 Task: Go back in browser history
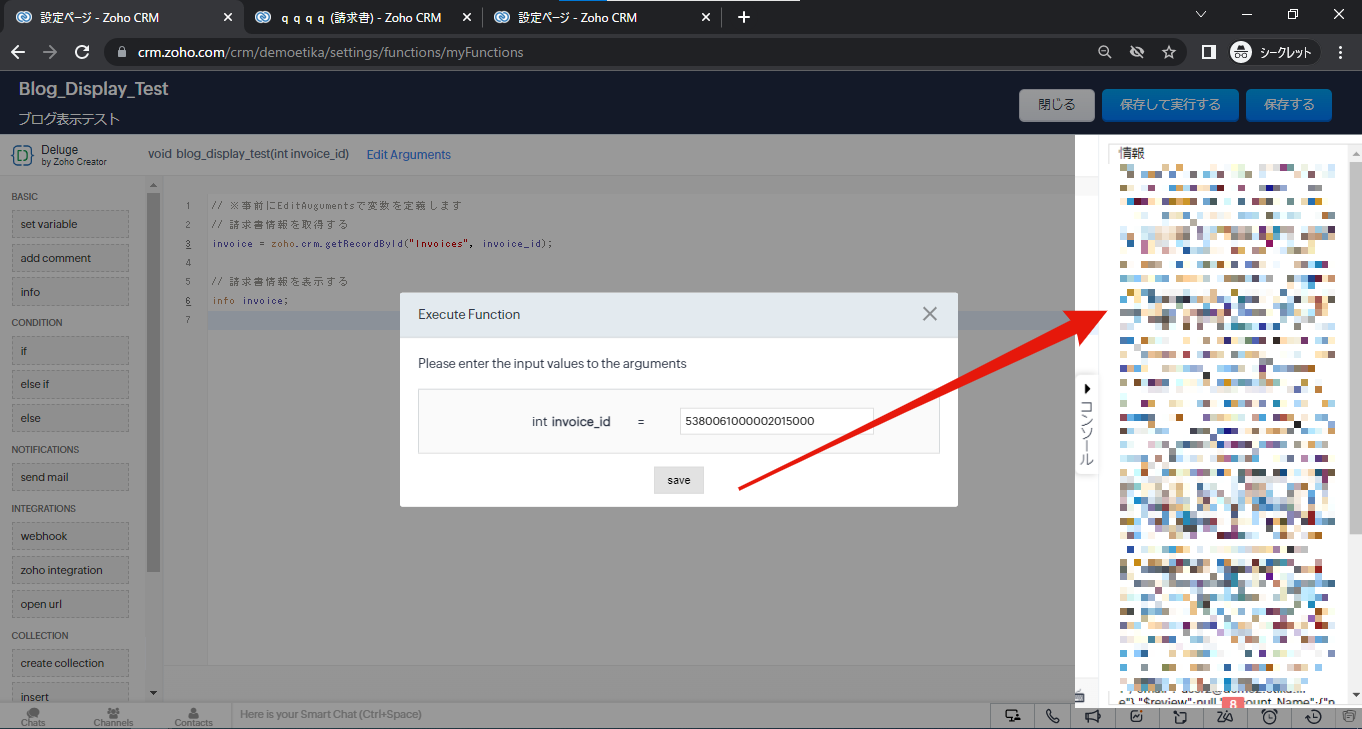18,52
